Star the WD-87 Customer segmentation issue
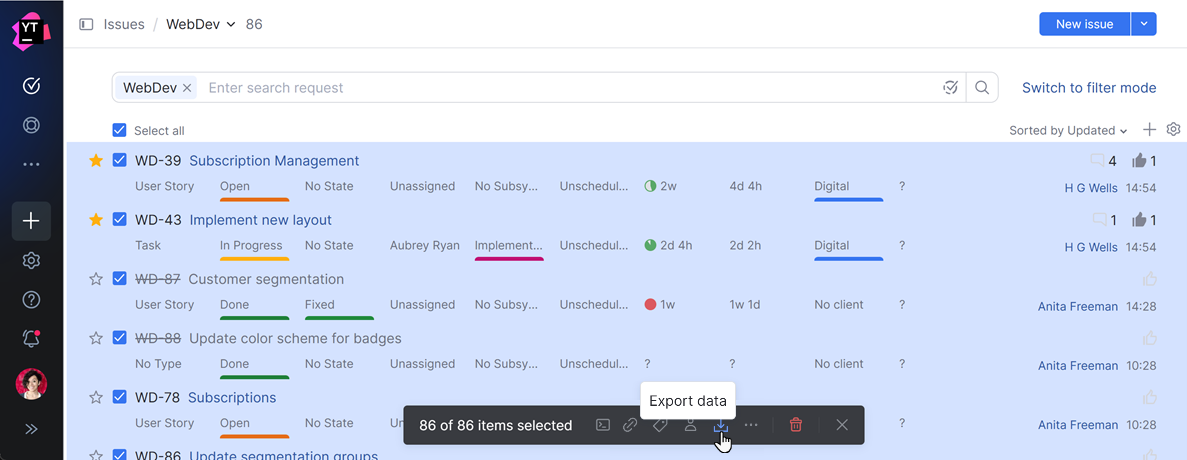The width and height of the screenshot is (1187, 460). pyautogui.click(x=96, y=279)
